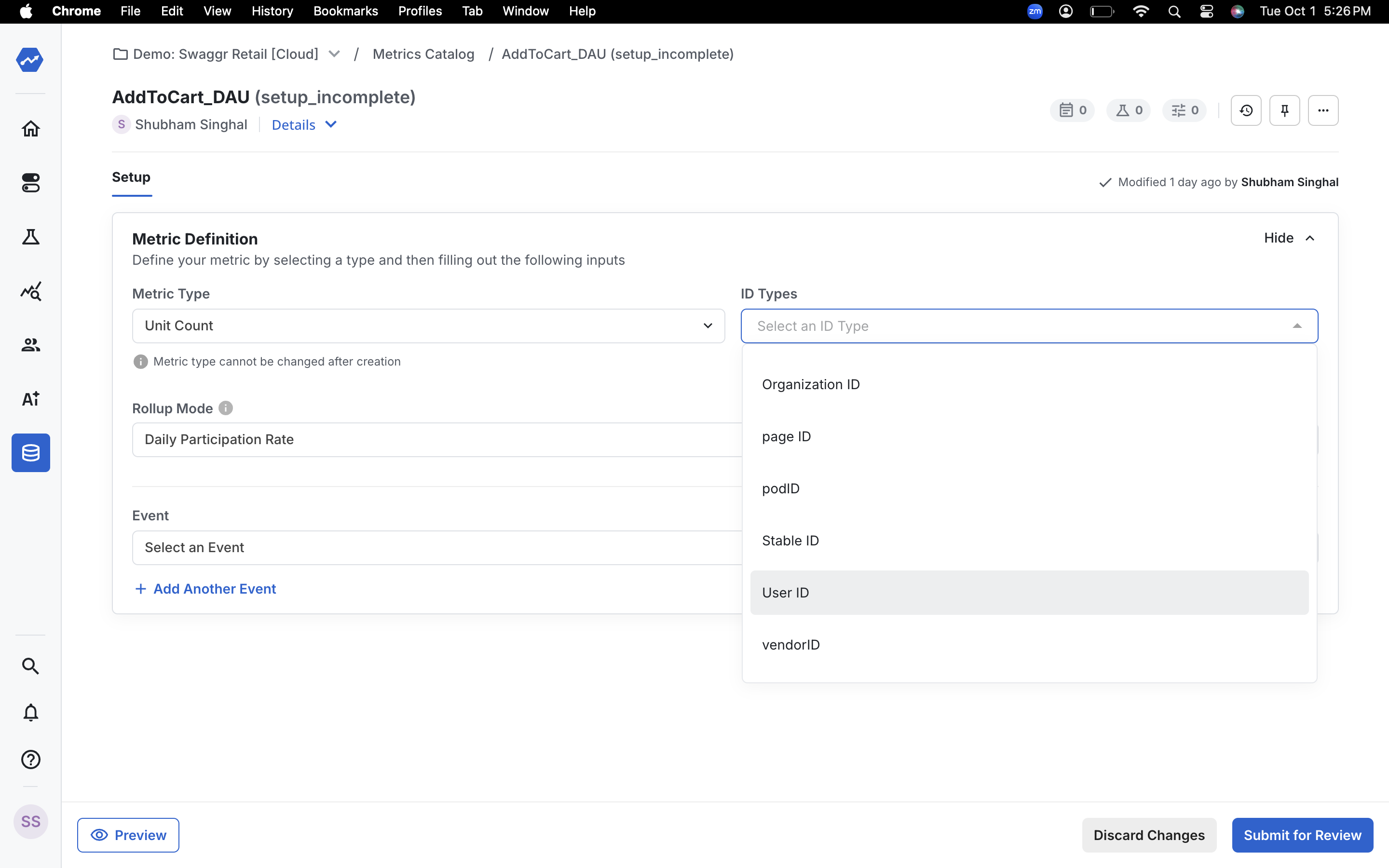The width and height of the screenshot is (1389, 868).
Task: Collapse Metric Definition section with Hide
Action: pyautogui.click(x=1289, y=238)
